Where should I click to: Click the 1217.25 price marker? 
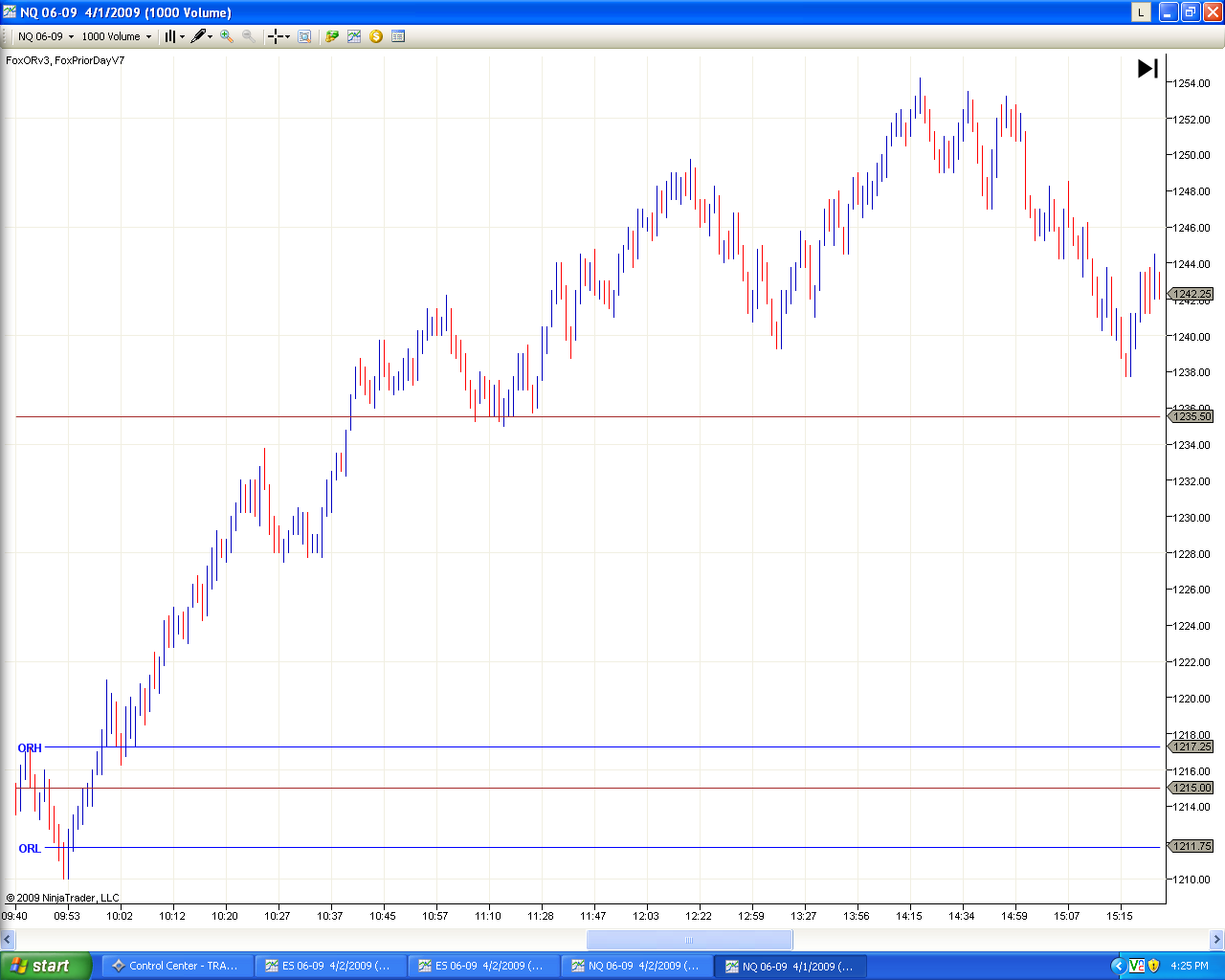point(1192,746)
